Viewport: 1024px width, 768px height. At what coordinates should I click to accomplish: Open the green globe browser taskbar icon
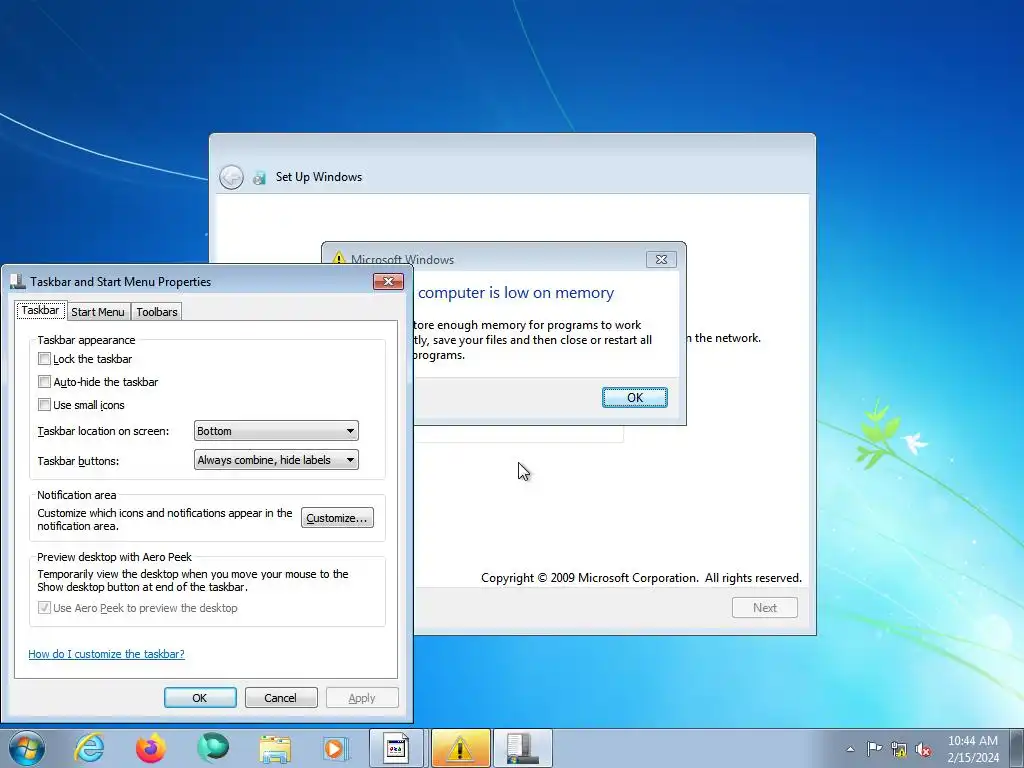pos(213,748)
